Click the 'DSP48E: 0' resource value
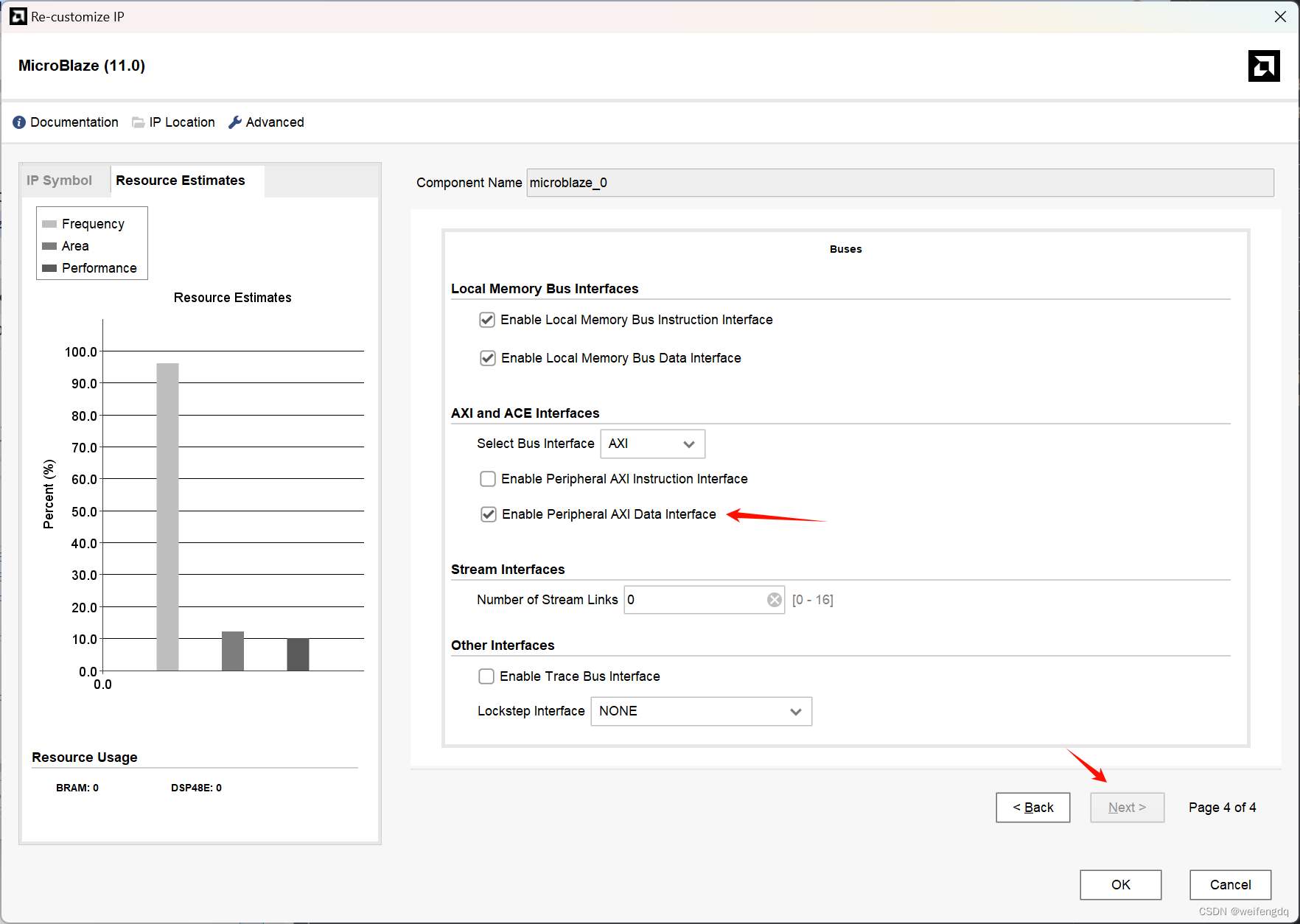1300x924 pixels. [196, 788]
